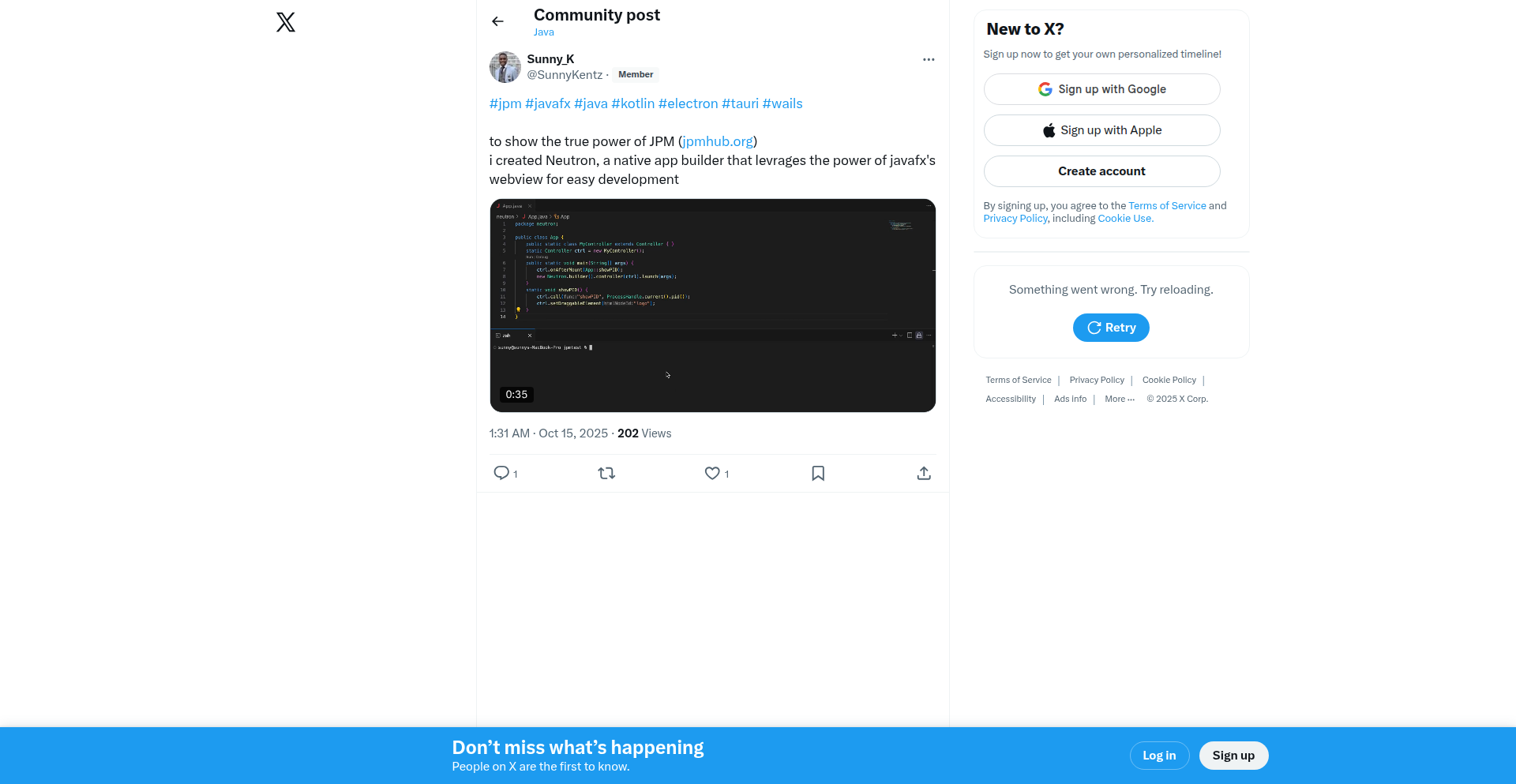Click the reply speech bubble icon
1516x784 pixels.
[501, 473]
